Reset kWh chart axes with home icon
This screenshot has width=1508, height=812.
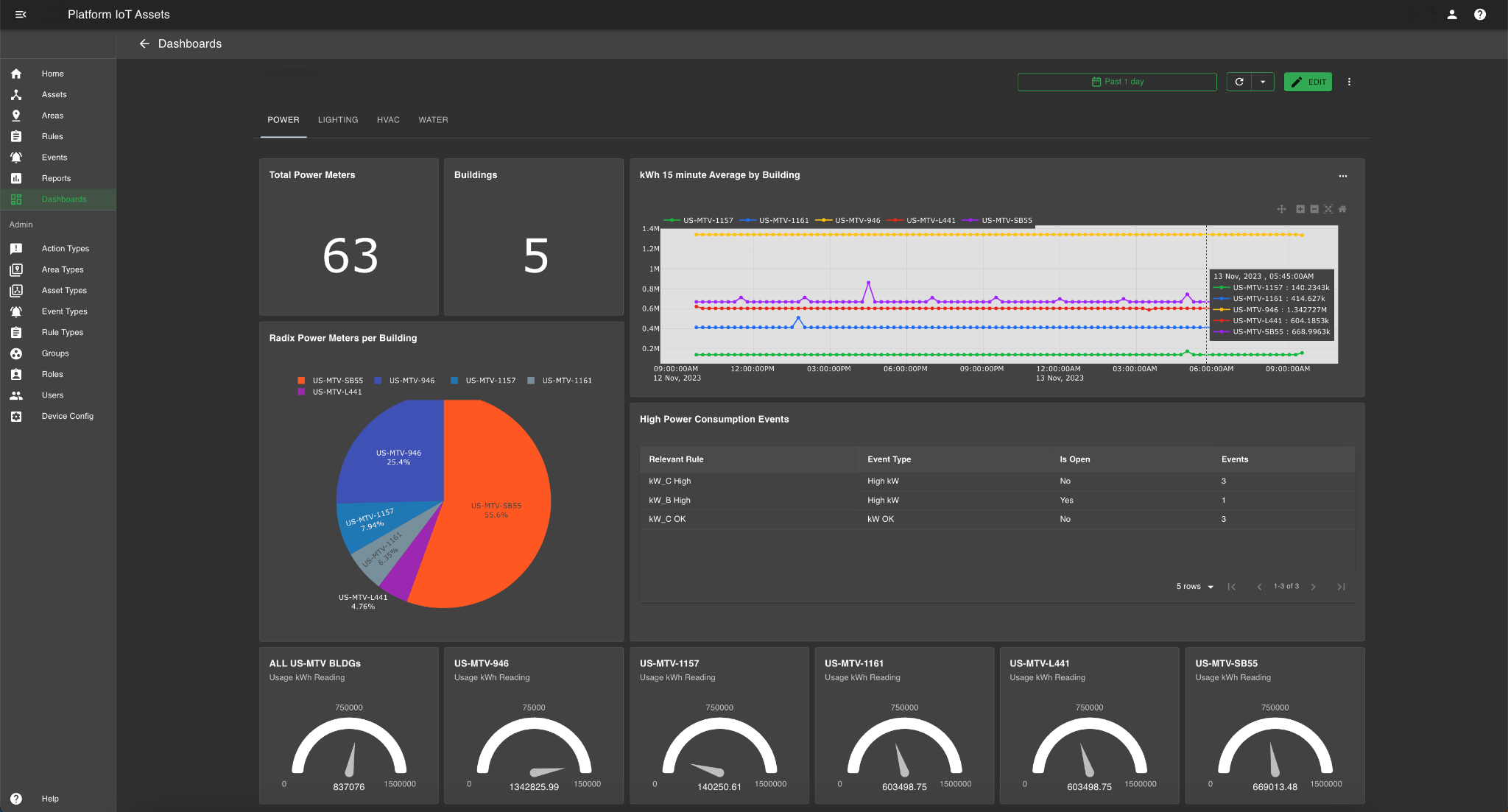click(1342, 209)
